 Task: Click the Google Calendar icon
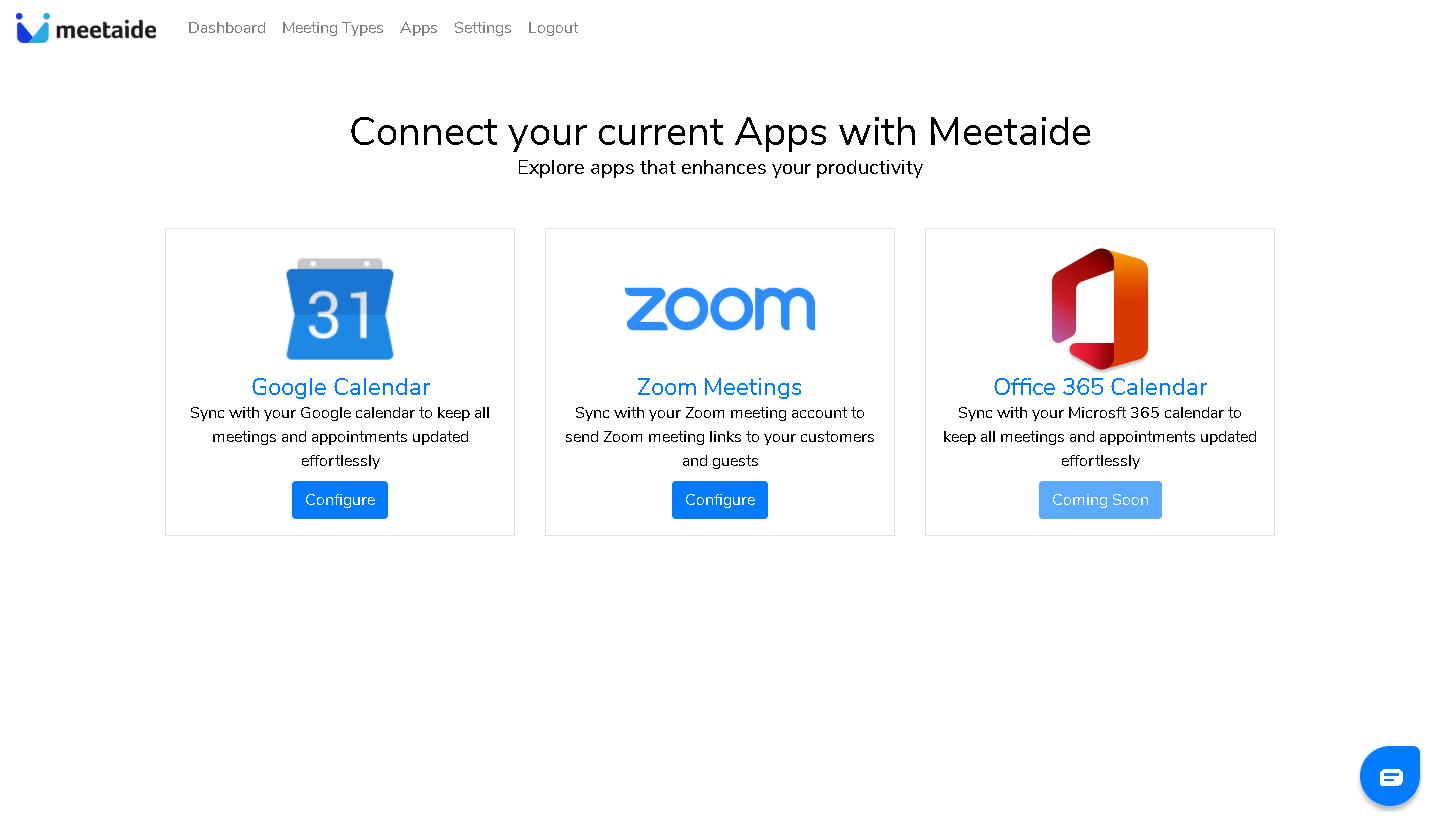(340, 309)
